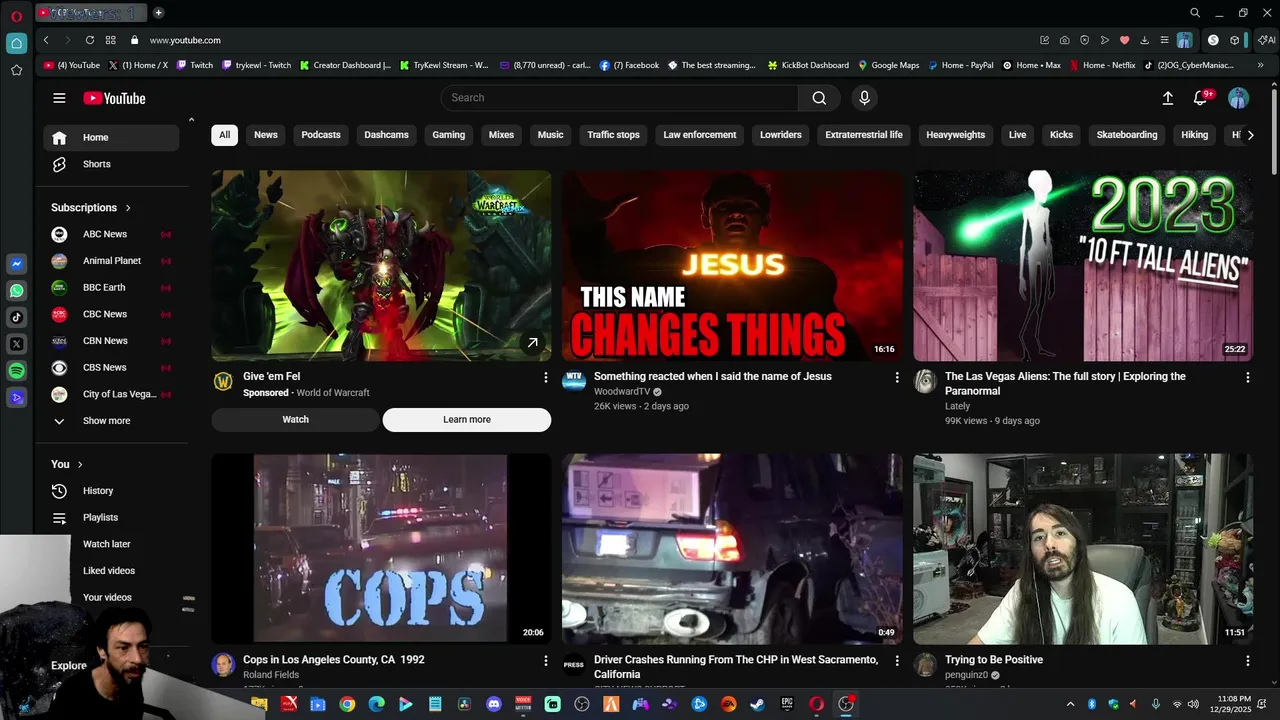This screenshot has height=720, width=1280.
Task: Open the 10 FT Tall Aliens thumbnail
Action: [x=1083, y=265]
